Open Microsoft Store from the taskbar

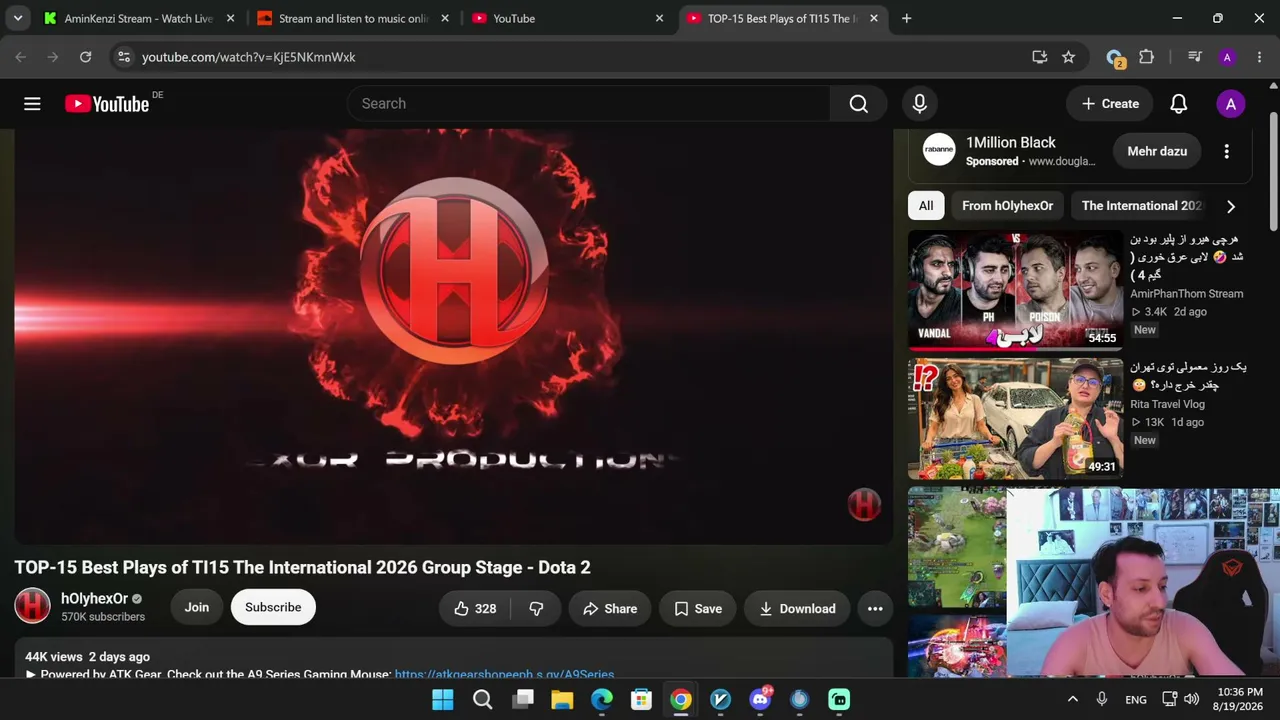(x=641, y=700)
